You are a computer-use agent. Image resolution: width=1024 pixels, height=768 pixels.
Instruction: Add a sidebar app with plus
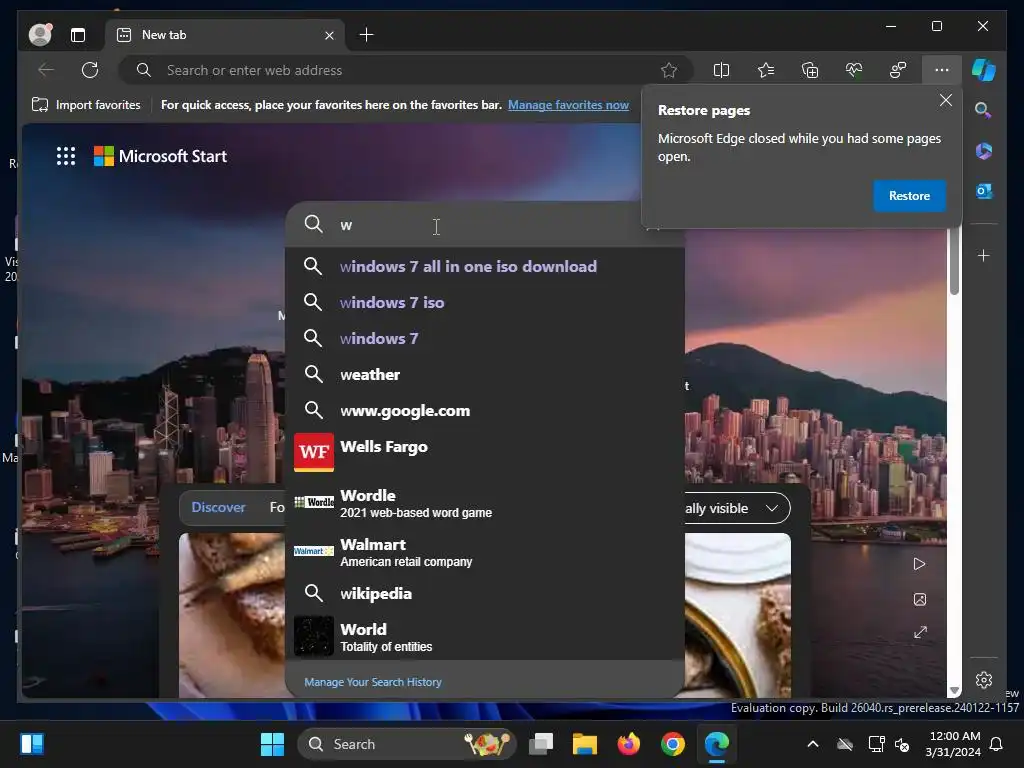984,255
